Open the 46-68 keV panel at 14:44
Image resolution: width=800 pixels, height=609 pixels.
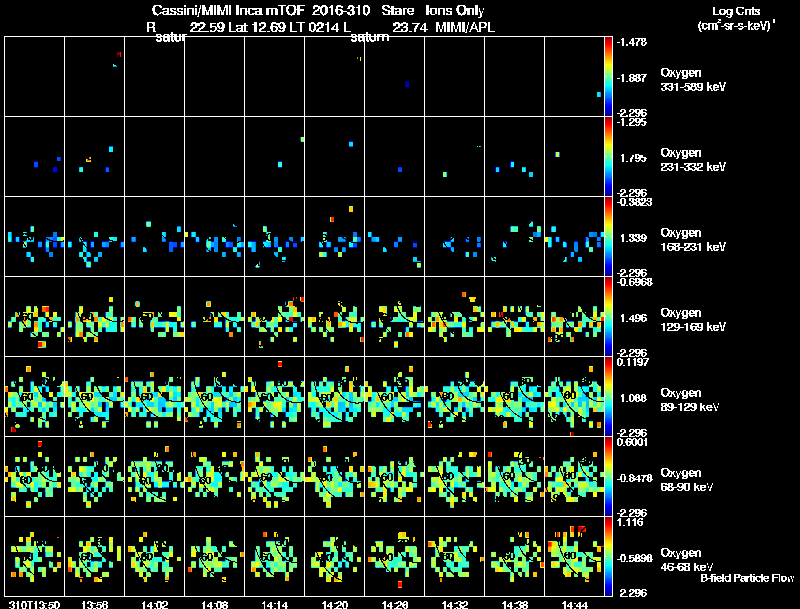(x=574, y=556)
